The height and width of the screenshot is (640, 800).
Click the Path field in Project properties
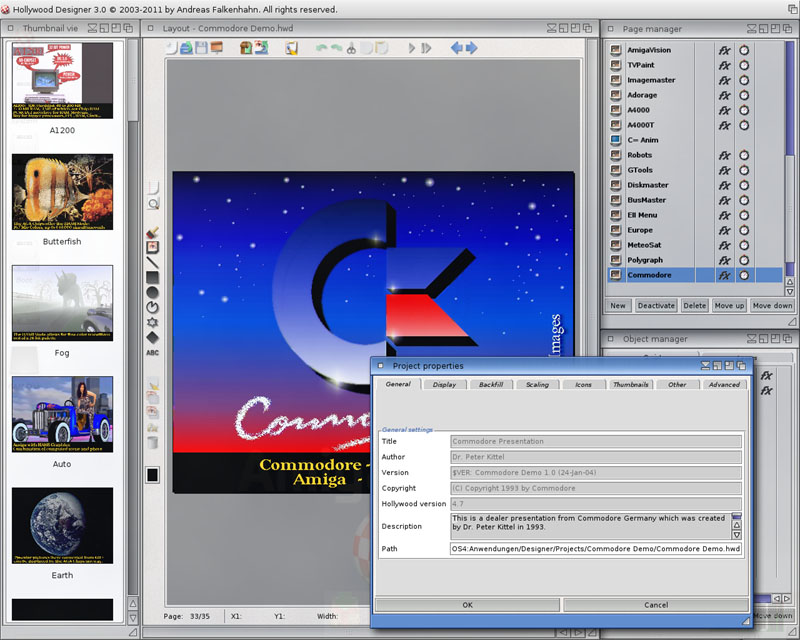point(596,549)
